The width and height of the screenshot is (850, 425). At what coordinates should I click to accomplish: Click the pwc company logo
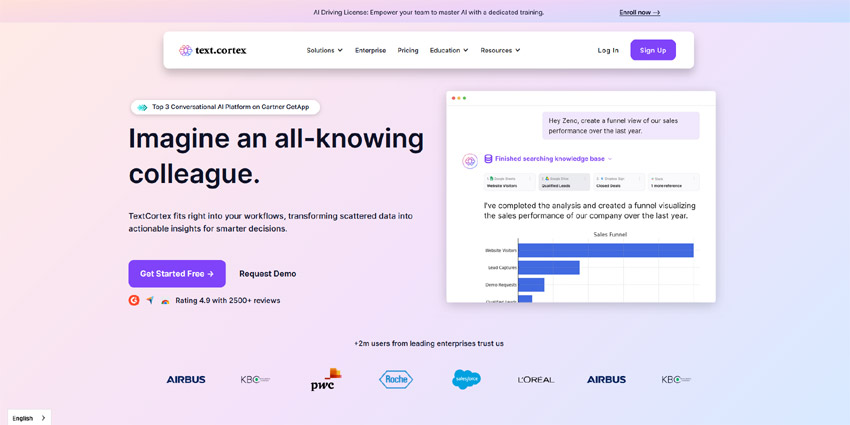[x=325, y=379]
